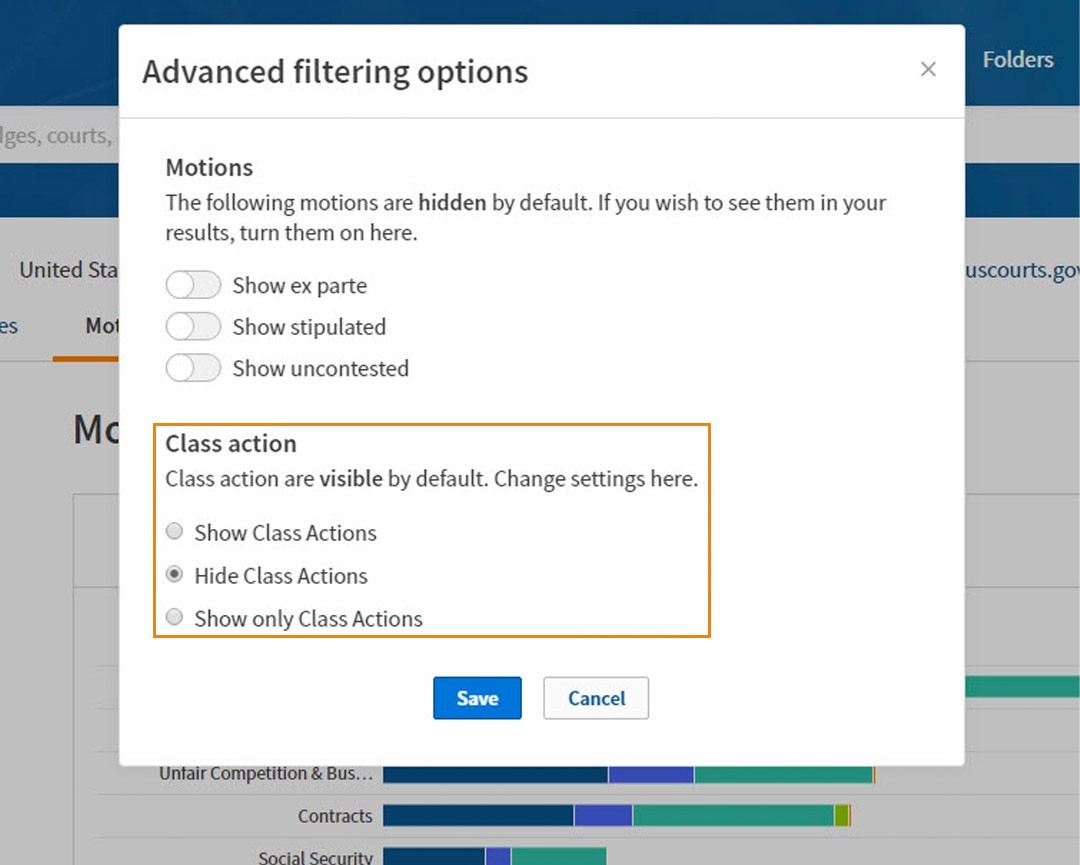Choose the Hide Class Actions radio button
The width and height of the screenshot is (1080, 865).
tap(175, 575)
